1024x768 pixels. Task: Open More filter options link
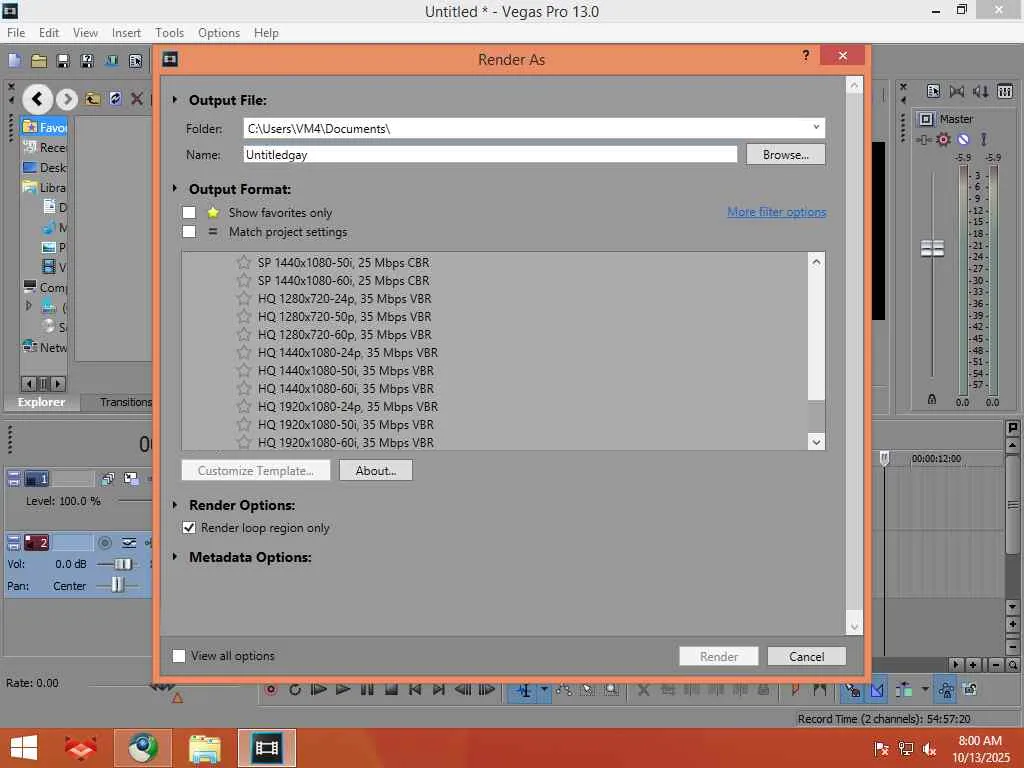[776, 212]
